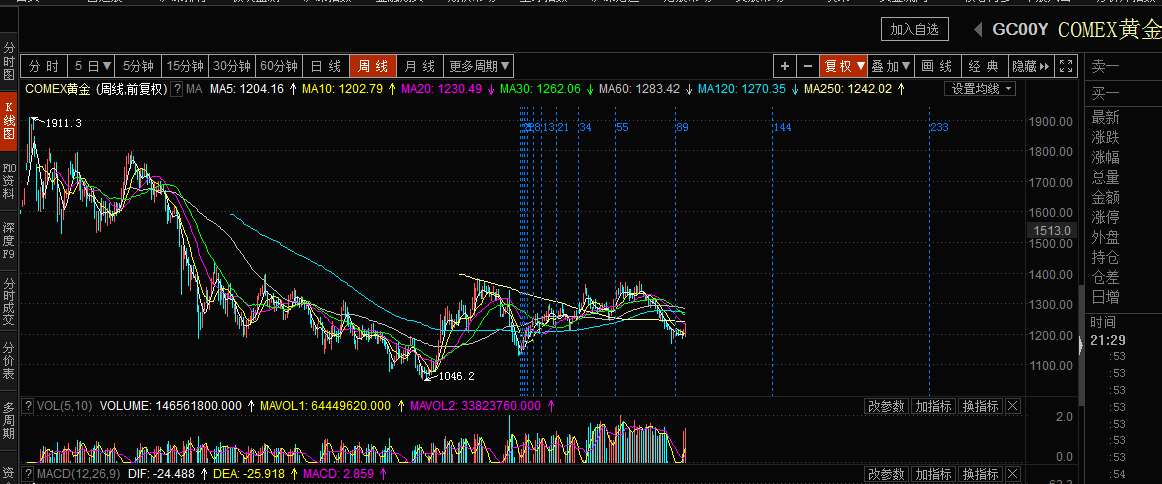1162x484 pixels.
Task: Toggle fullscreen chart view icon
Action: [x=1066, y=66]
